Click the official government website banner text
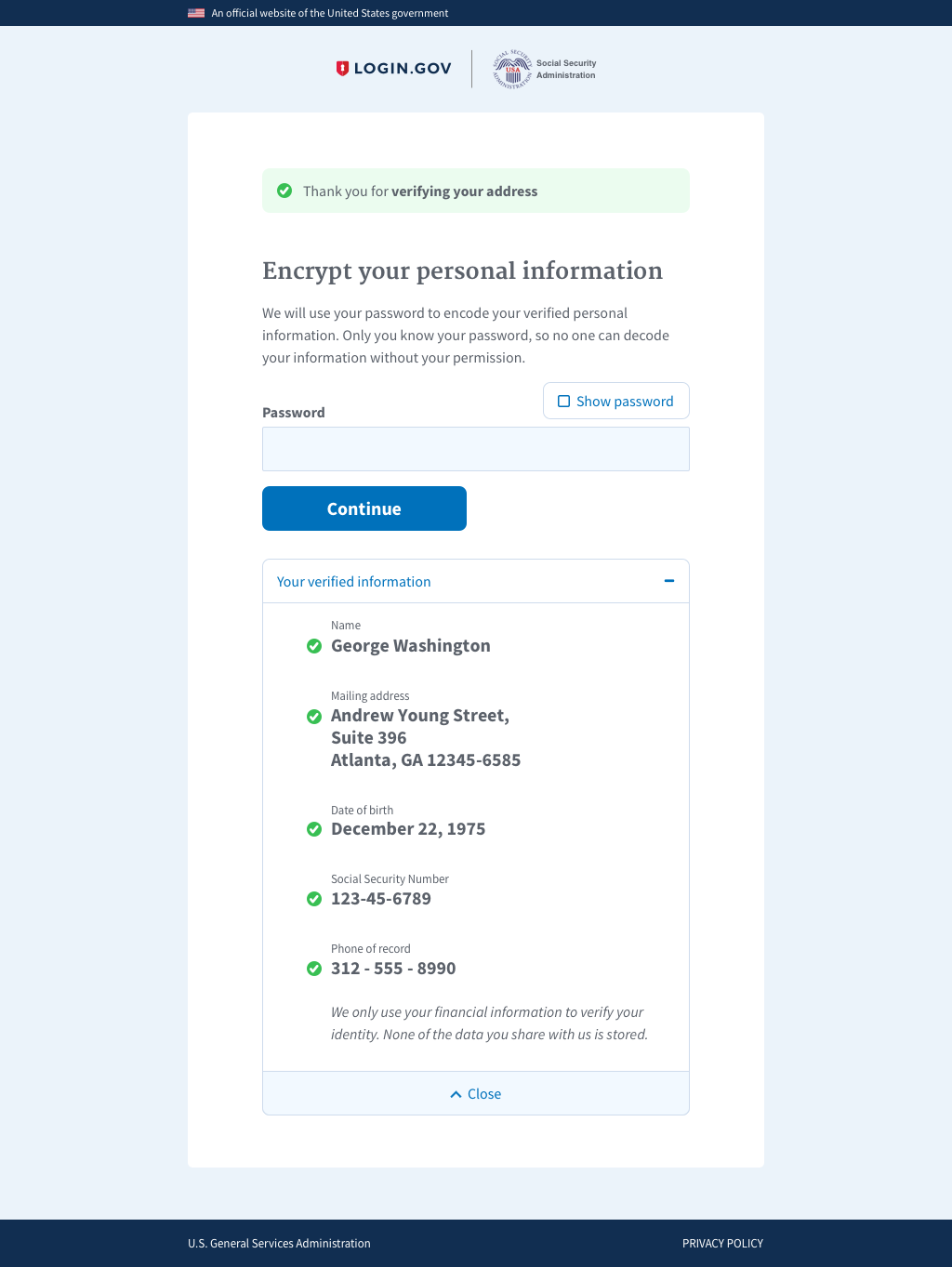The width and height of the screenshot is (952, 1267). [330, 13]
